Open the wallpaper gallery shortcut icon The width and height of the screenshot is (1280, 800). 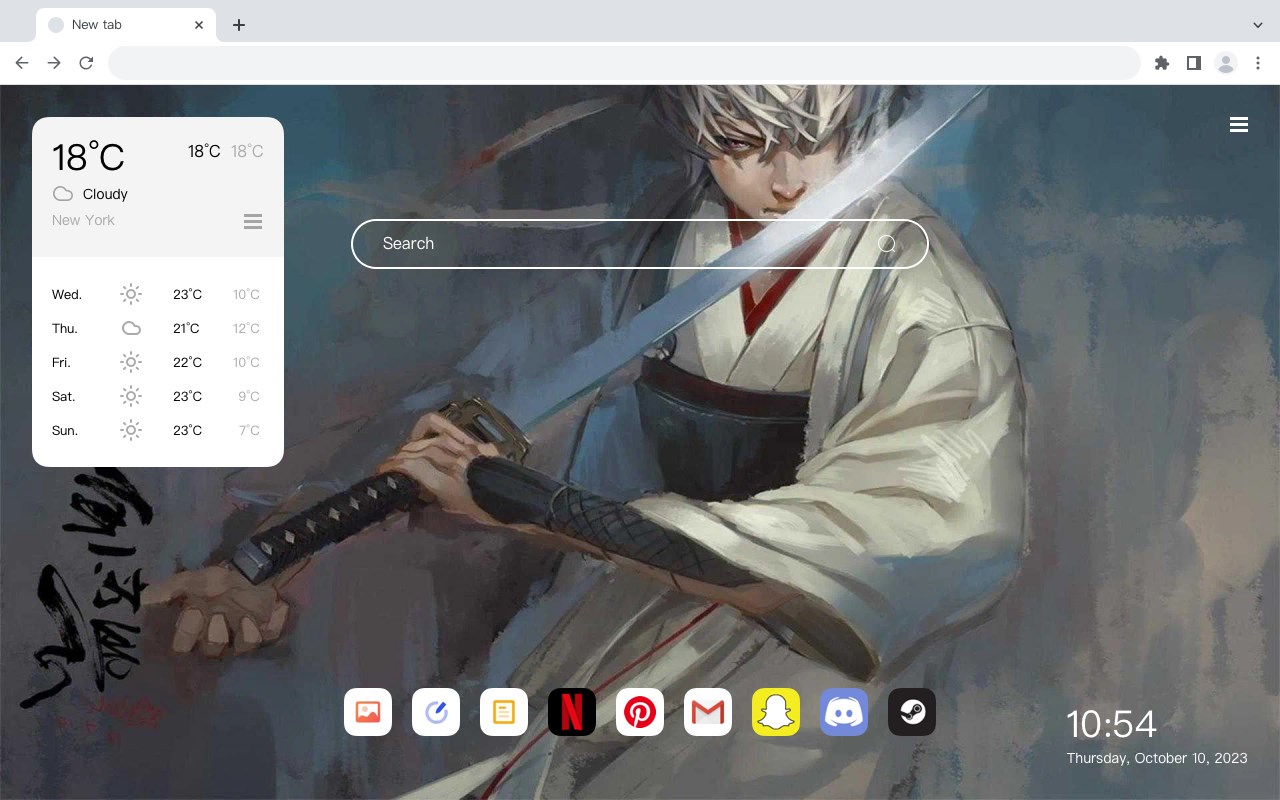[368, 712]
